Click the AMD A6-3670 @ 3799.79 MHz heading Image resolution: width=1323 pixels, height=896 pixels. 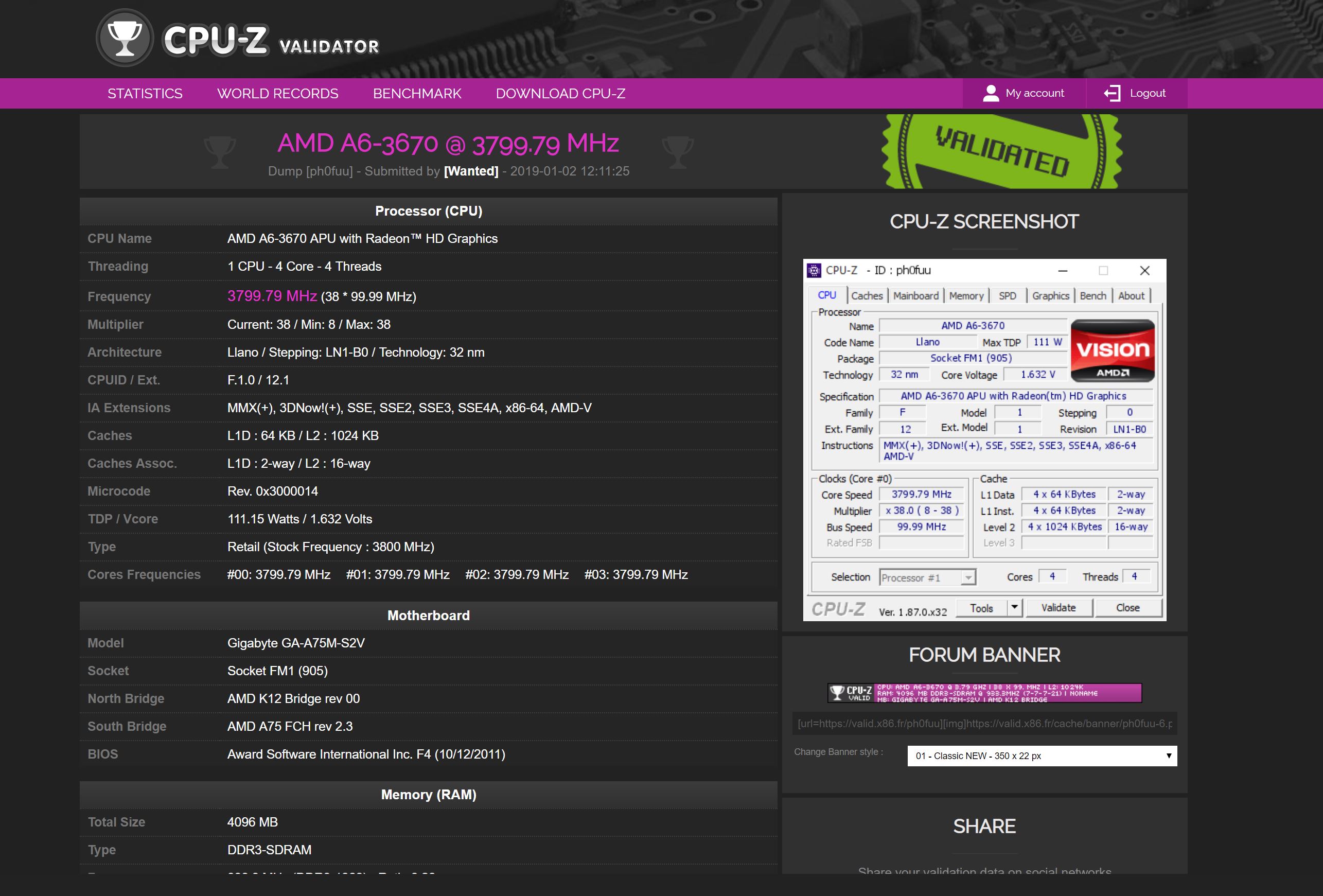448,144
